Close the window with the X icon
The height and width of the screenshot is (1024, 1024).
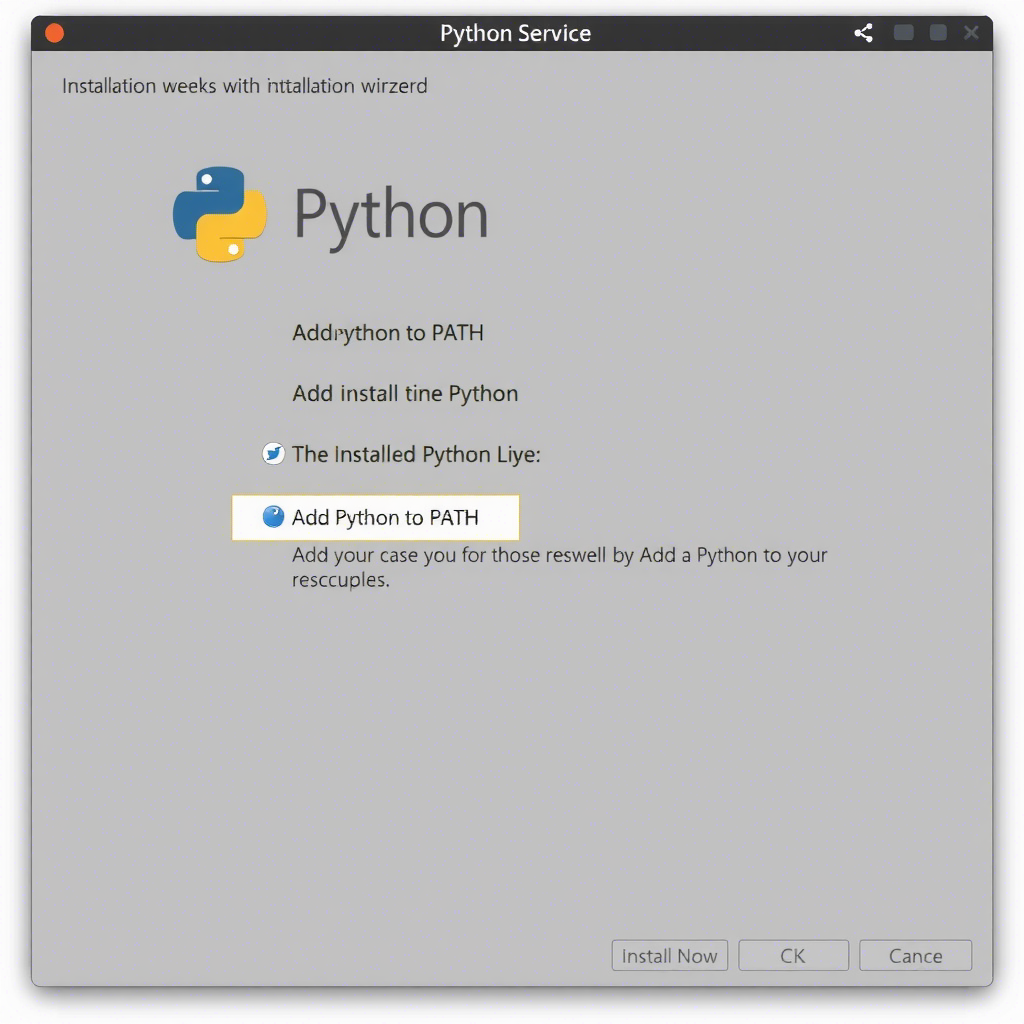(971, 33)
